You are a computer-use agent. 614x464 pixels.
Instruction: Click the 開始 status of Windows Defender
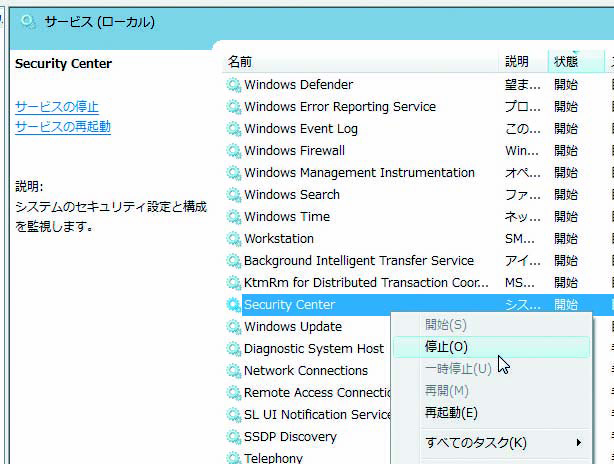566,85
